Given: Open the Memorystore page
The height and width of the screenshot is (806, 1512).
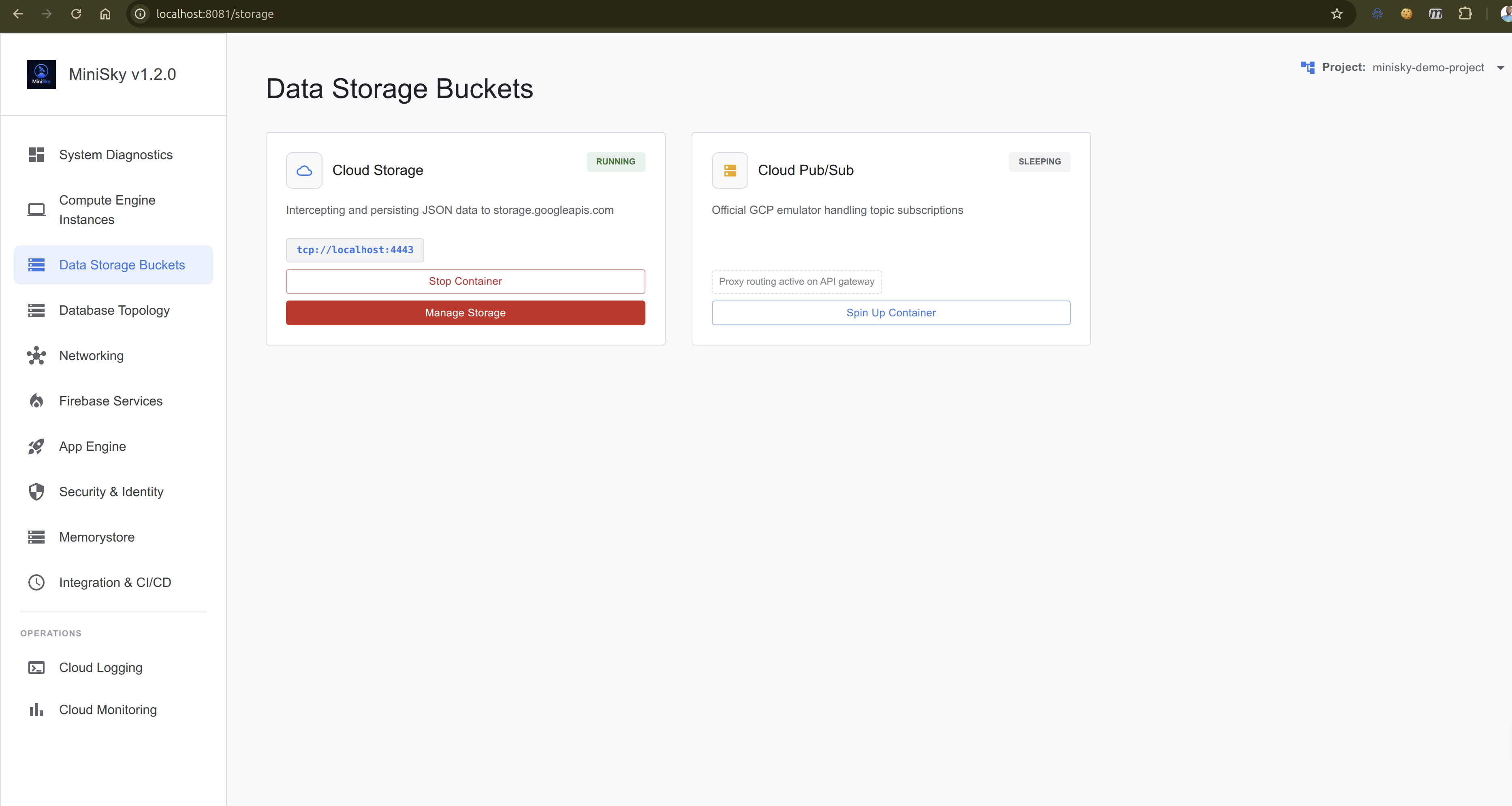Looking at the screenshot, I should coord(113,537).
